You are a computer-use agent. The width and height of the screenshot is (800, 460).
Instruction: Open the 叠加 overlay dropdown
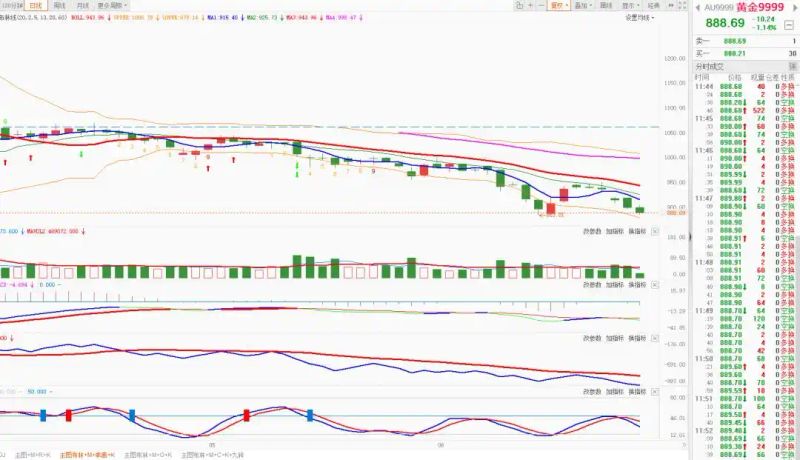(x=583, y=6)
